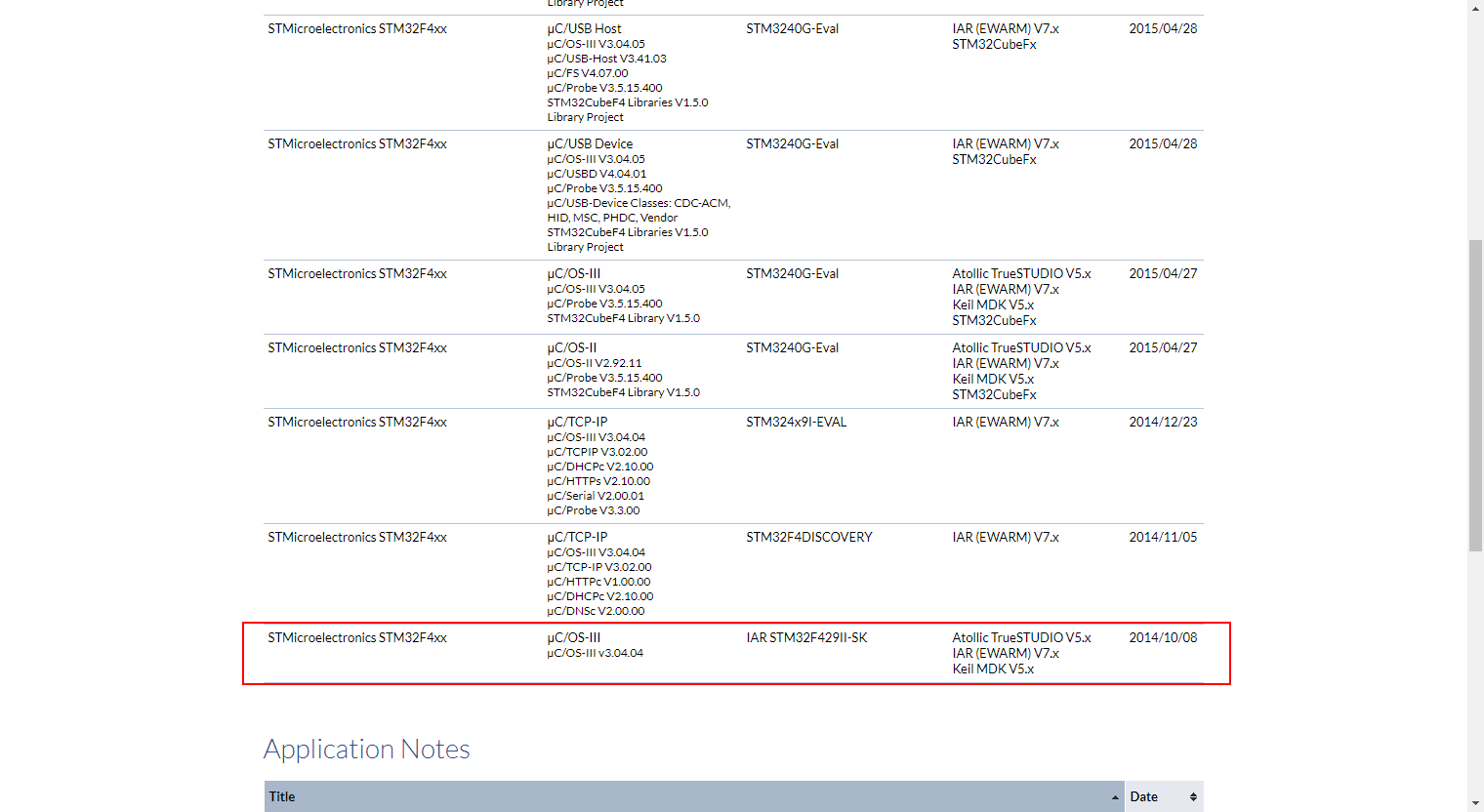This screenshot has height=812, width=1484.
Task: Click the Title column header label
Action: pyautogui.click(x=282, y=797)
